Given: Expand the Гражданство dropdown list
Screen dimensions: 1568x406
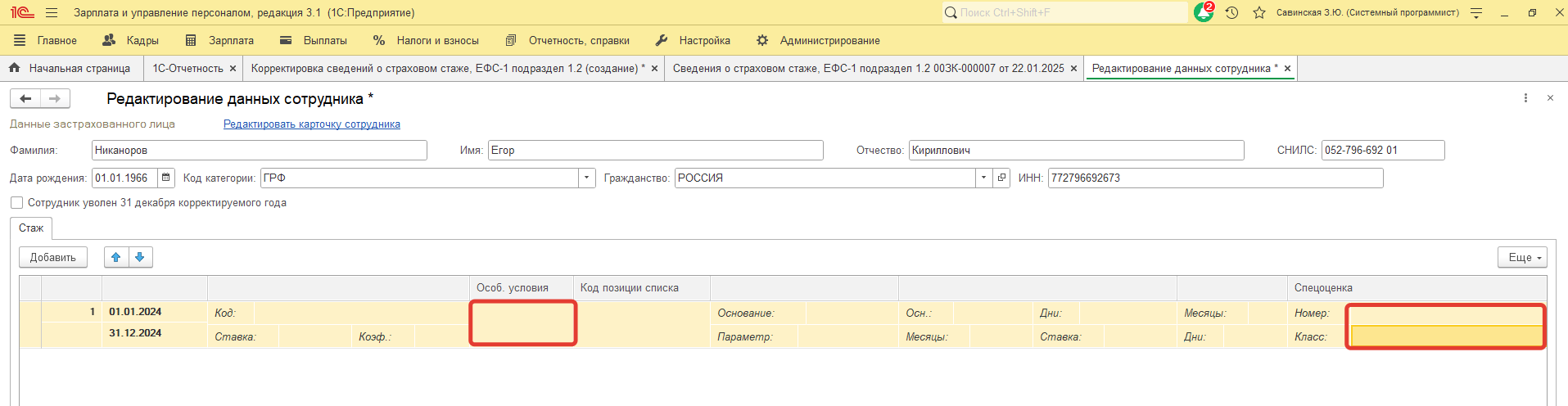Looking at the screenshot, I should pos(983,178).
